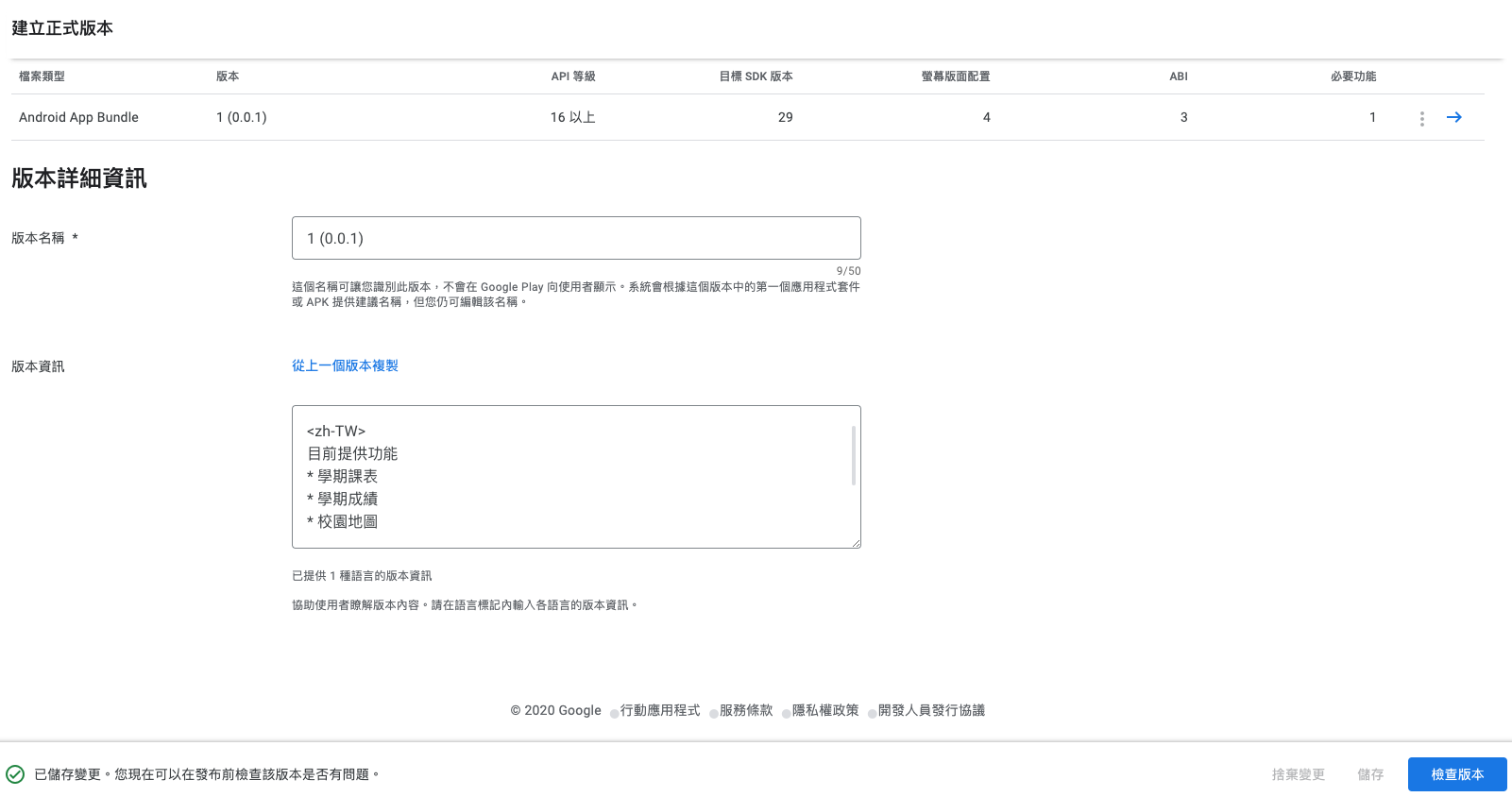
Task: Open the 行動應用程式 footer link
Action: (x=660, y=710)
